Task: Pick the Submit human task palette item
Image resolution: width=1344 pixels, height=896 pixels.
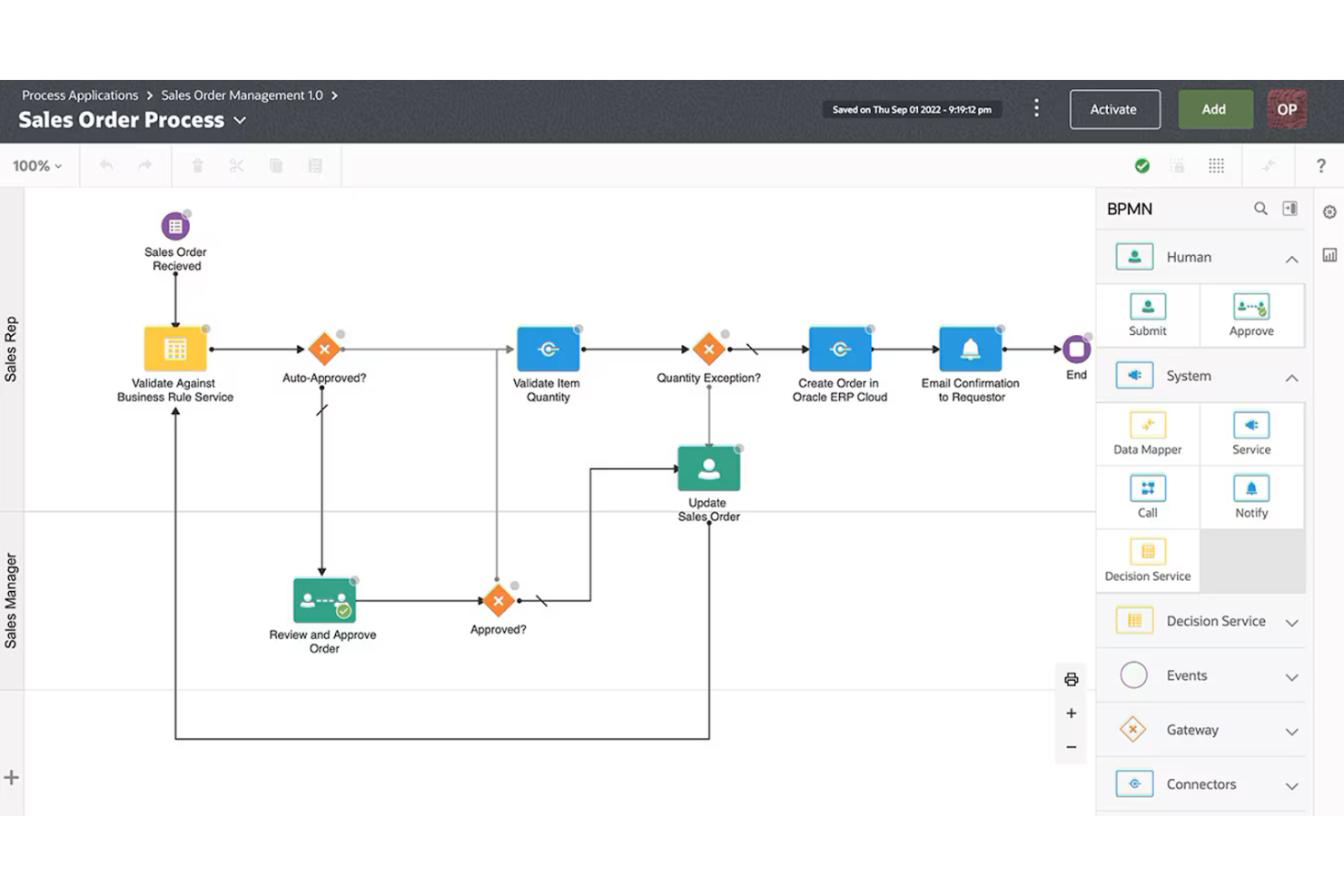Action: click(1148, 315)
